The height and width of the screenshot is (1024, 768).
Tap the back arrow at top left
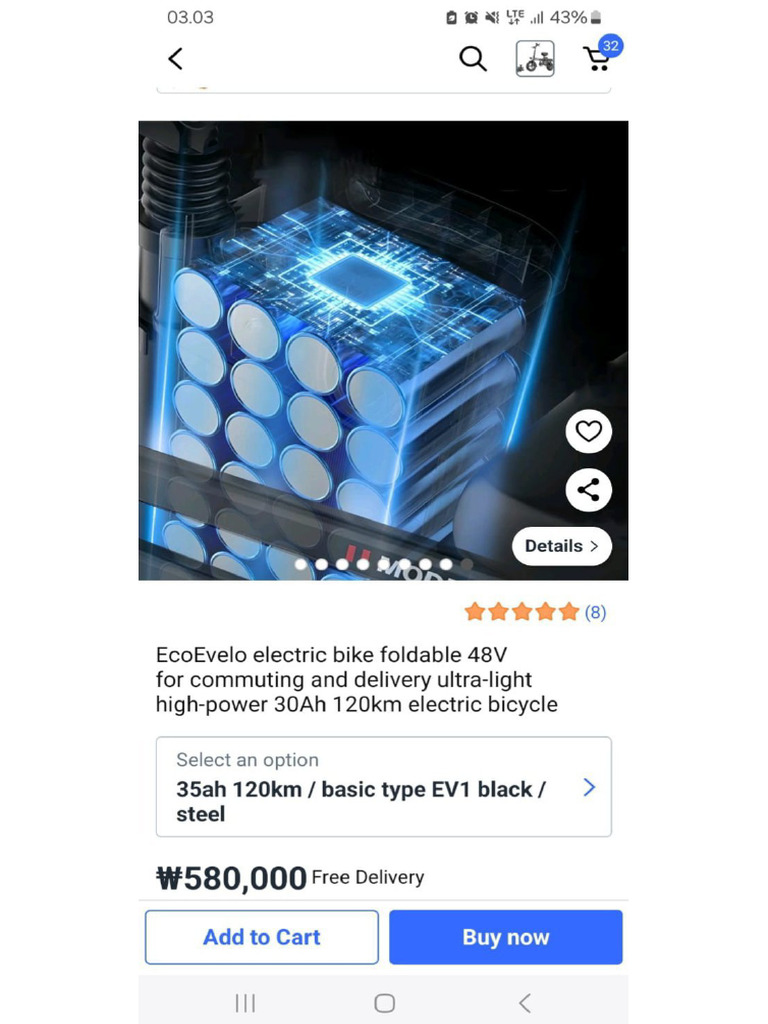tap(175, 59)
